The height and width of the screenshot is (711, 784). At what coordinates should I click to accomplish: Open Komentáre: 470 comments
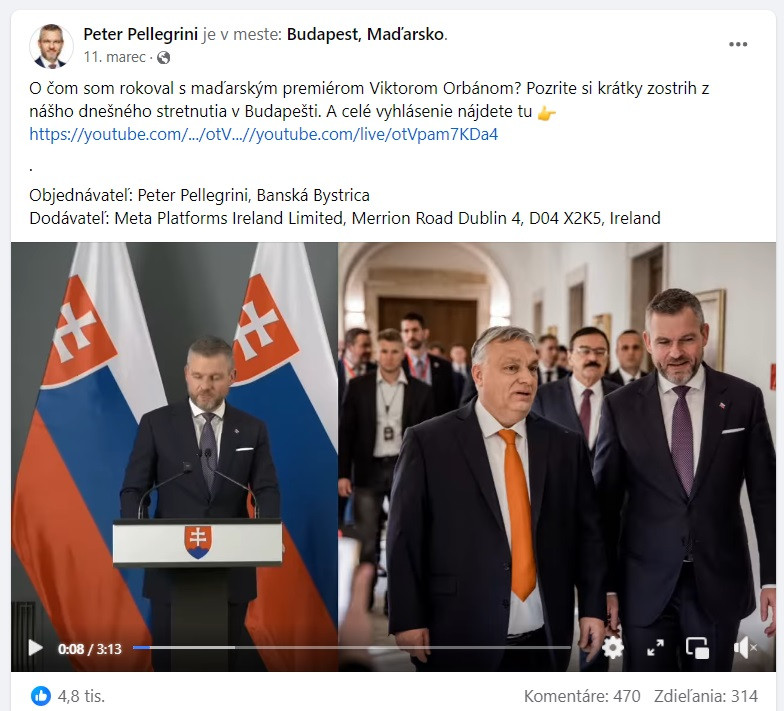click(582, 696)
